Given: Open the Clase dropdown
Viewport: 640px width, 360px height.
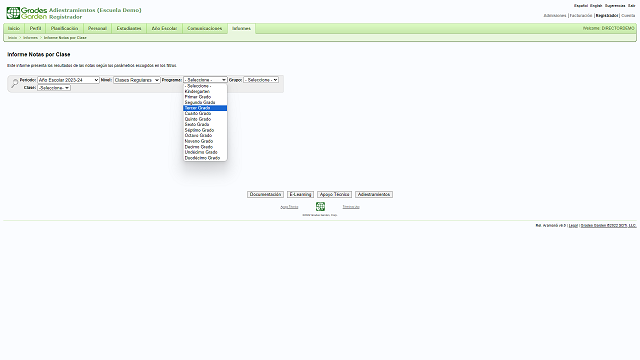Looking at the screenshot, I should 54,88.
